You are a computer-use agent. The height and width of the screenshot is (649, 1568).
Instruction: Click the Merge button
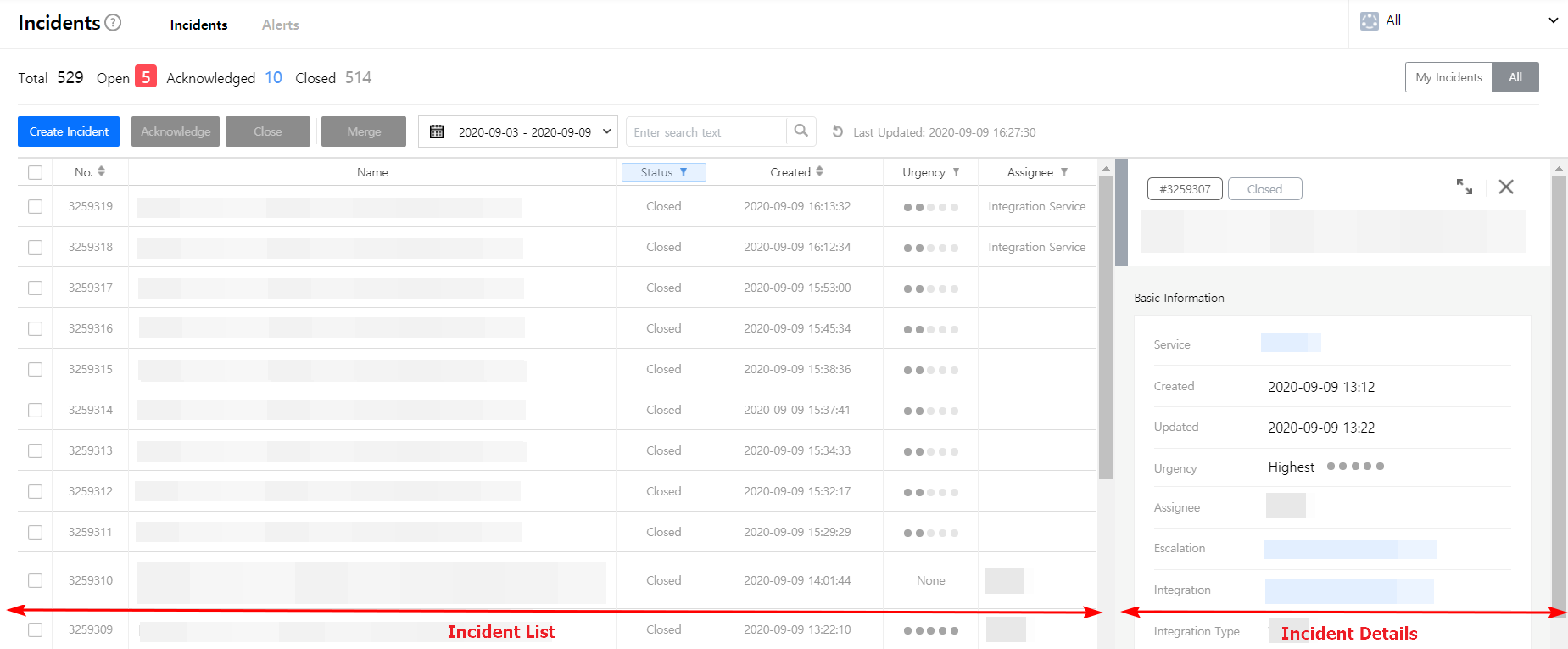(363, 131)
